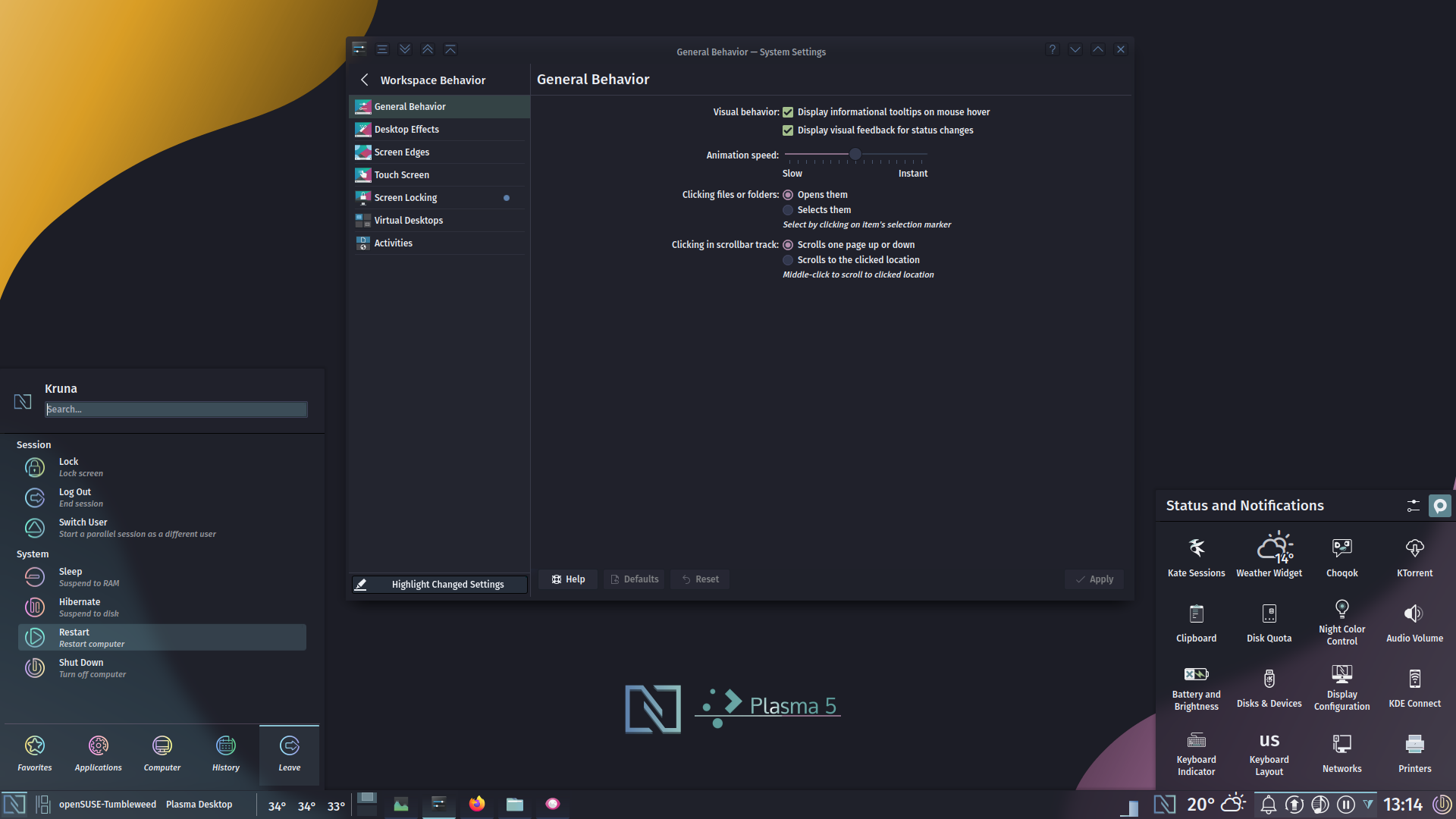The image size is (1456, 819).
Task: Click Log Out in the launcher
Action: [162, 497]
